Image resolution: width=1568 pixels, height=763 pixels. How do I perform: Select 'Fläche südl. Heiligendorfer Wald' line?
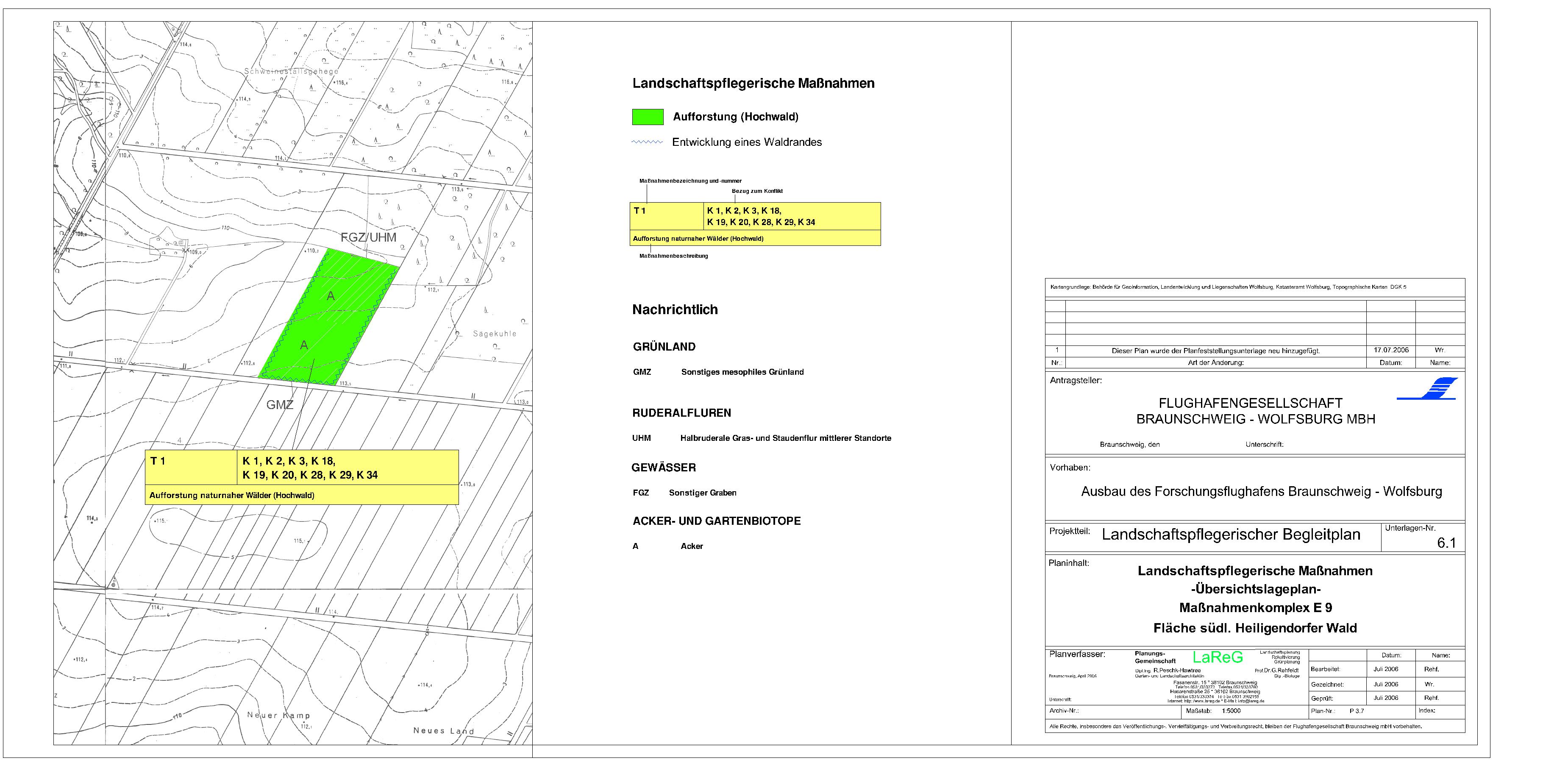point(1255,628)
